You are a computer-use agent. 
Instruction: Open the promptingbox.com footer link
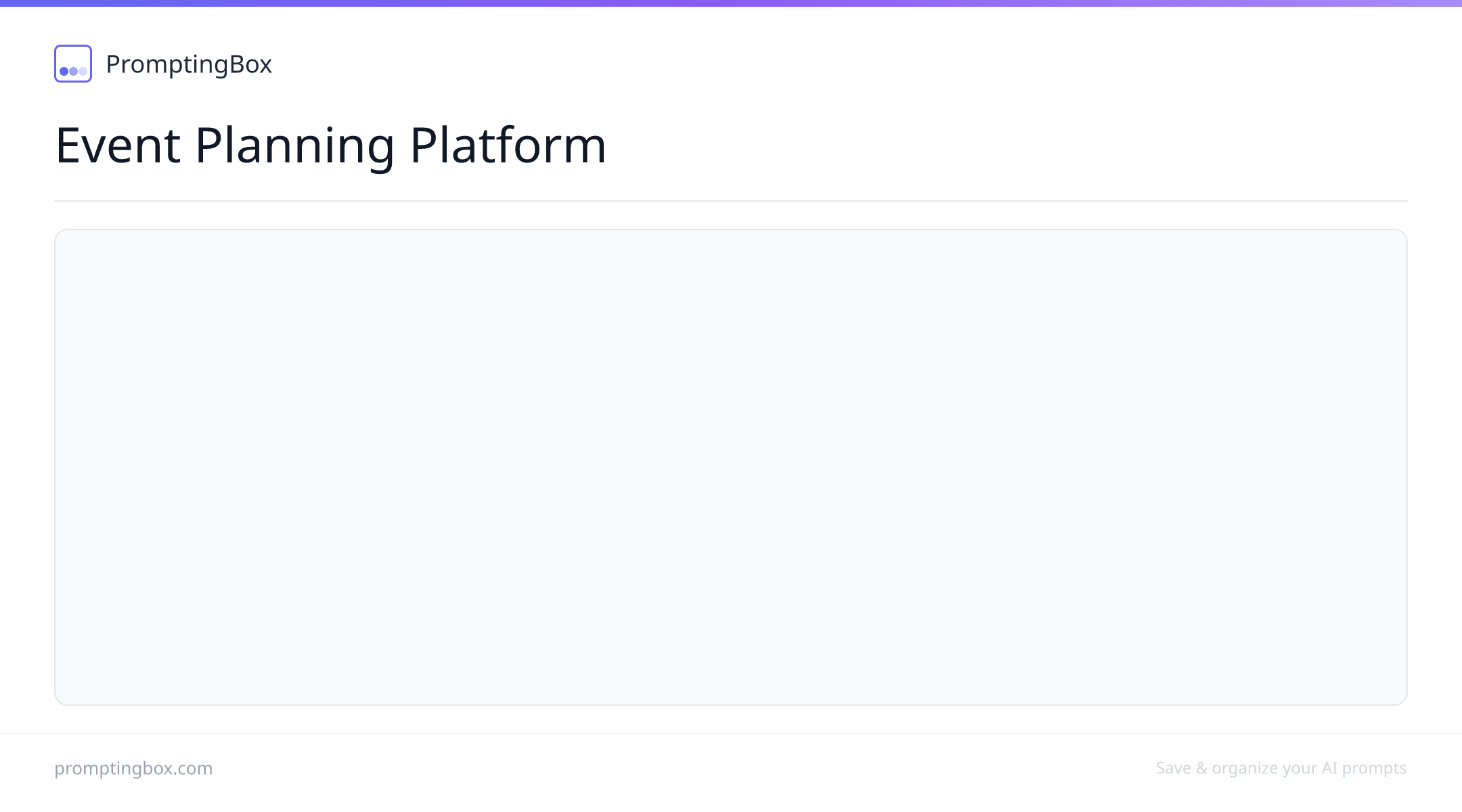tap(133, 769)
